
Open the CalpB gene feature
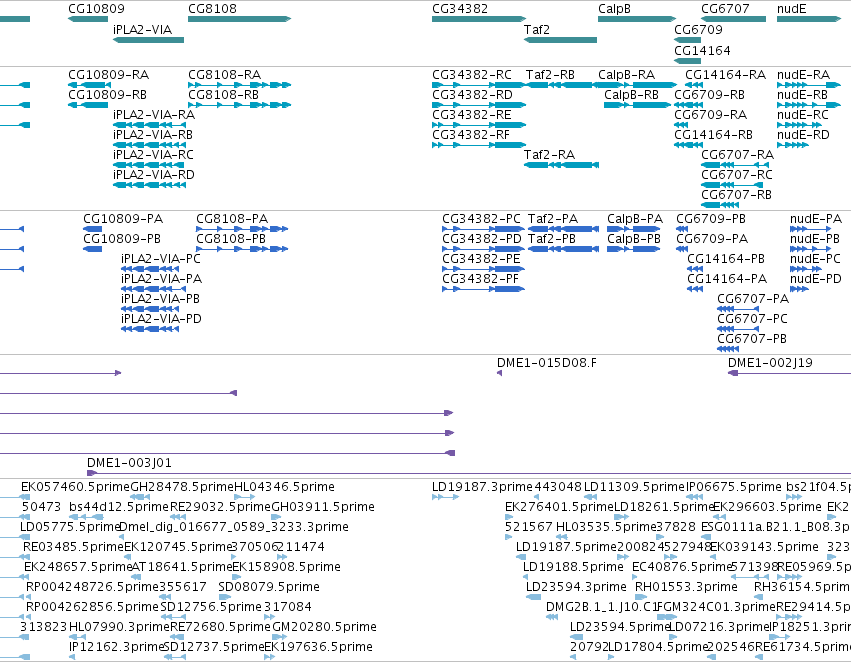click(637, 19)
